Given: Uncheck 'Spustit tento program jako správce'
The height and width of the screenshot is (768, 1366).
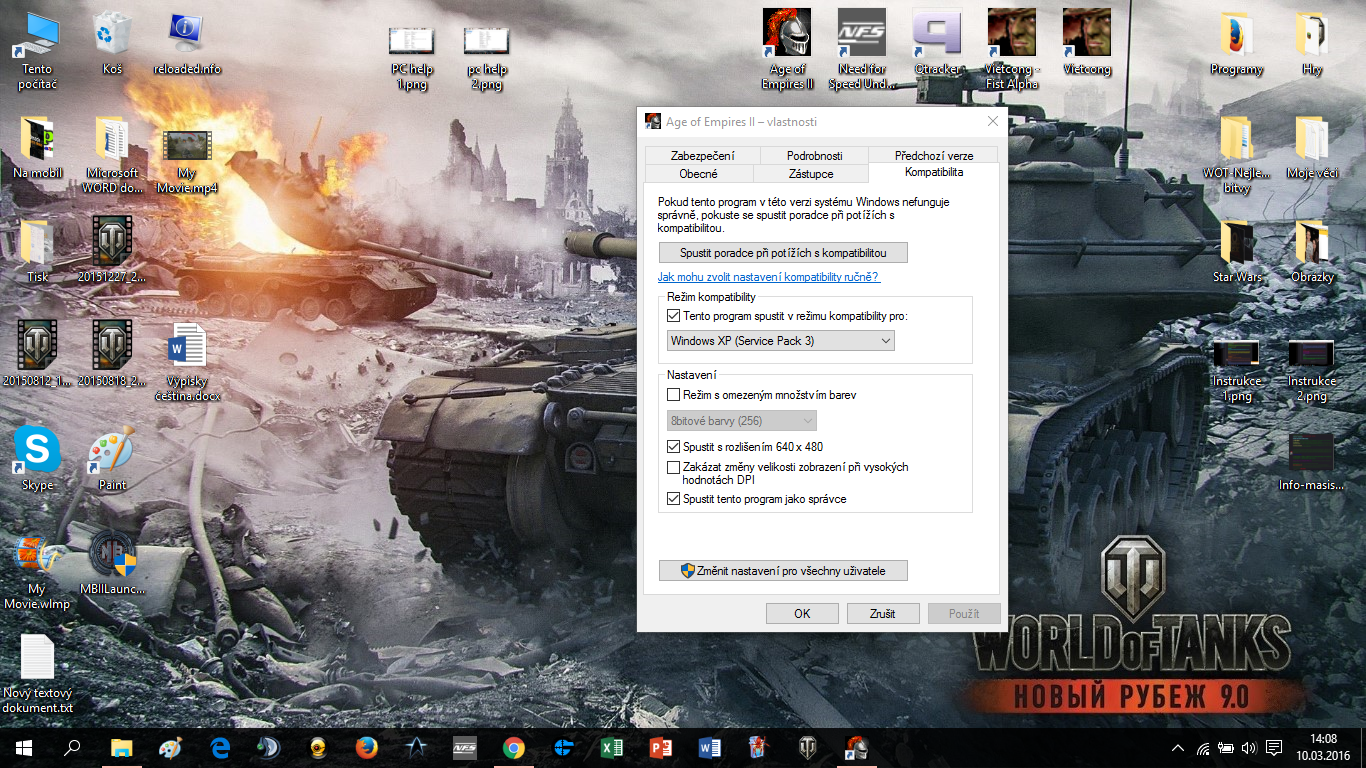Looking at the screenshot, I should pyautogui.click(x=673, y=499).
